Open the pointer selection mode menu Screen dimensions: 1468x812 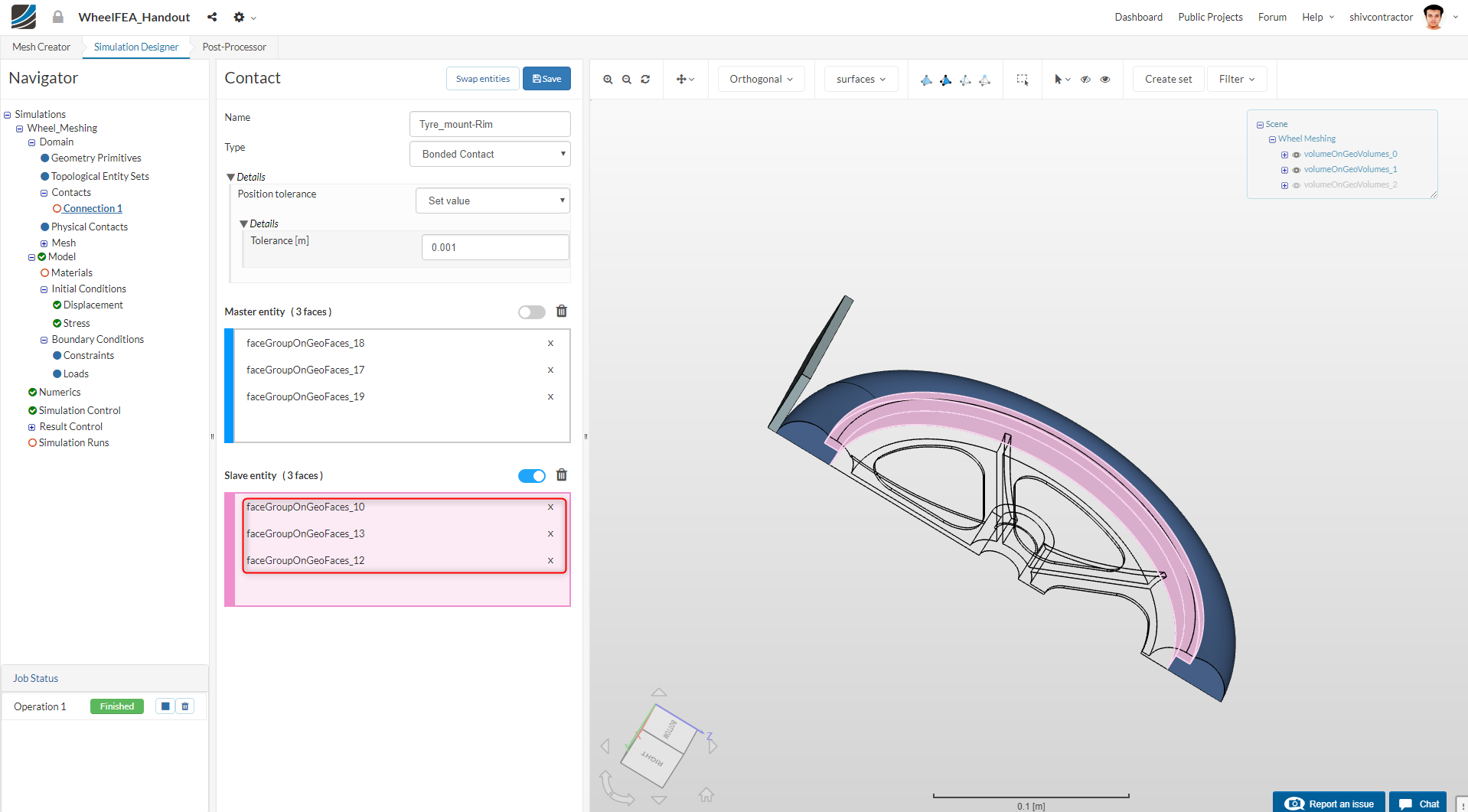(x=1062, y=80)
